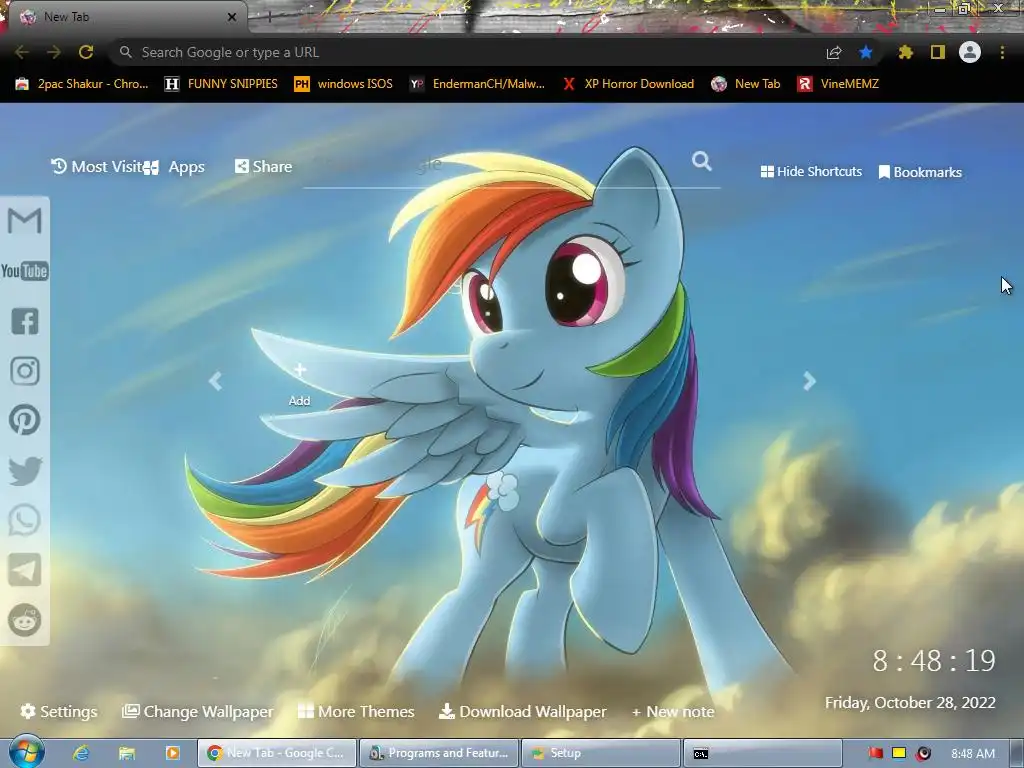Click the page search magnifier icon
The width and height of the screenshot is (1024, 768).
702,161
